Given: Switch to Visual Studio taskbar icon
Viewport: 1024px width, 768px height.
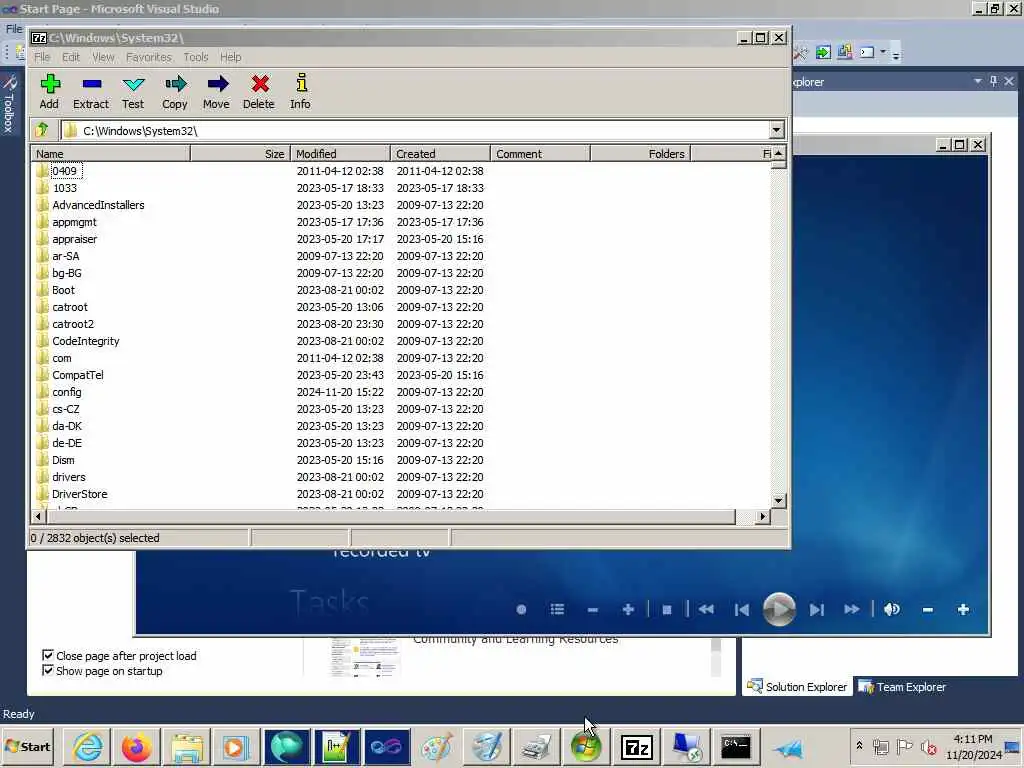Looking at the screenshot, I should tap(387, 746).
